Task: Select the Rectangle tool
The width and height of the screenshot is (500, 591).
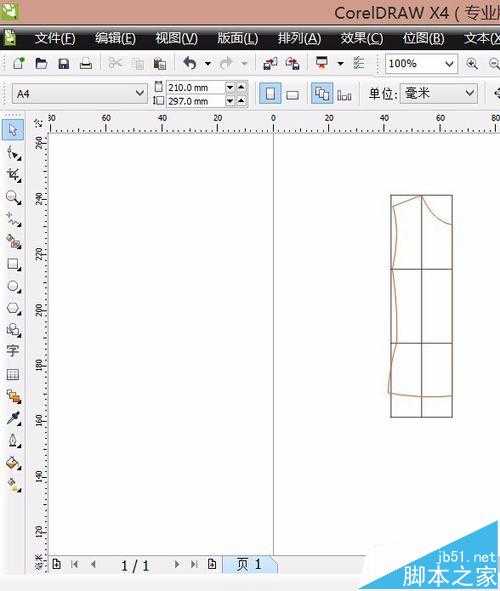Action: pyautogui.click(x=13, y=264)
